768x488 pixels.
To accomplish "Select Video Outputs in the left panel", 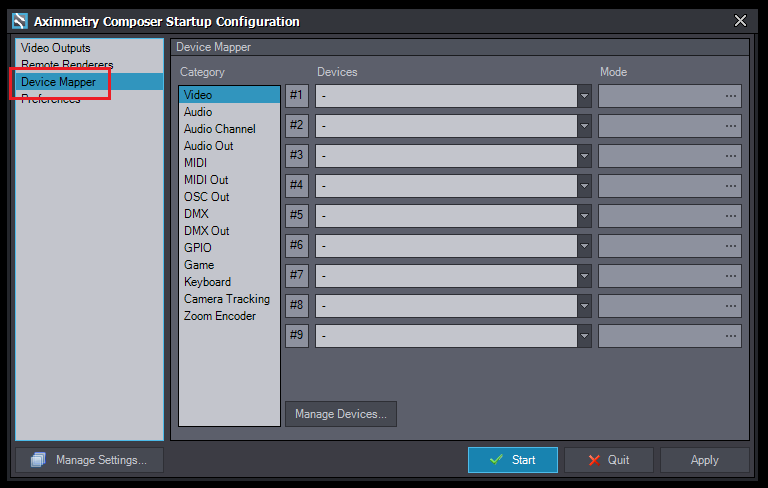I will pyautogui.click(x=55, y=48).
